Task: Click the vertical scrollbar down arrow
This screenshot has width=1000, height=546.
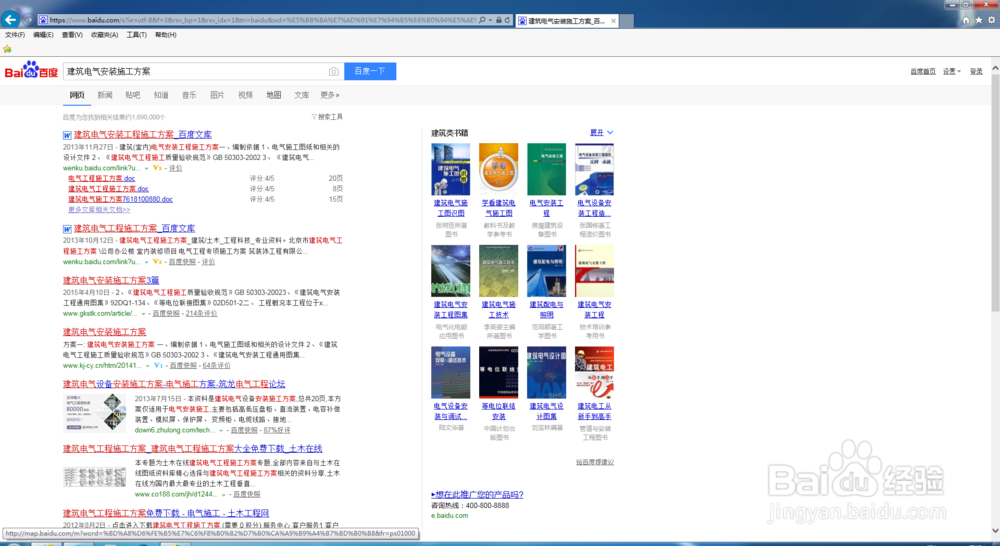Action: pyautogui.click(x=995, y=530)
